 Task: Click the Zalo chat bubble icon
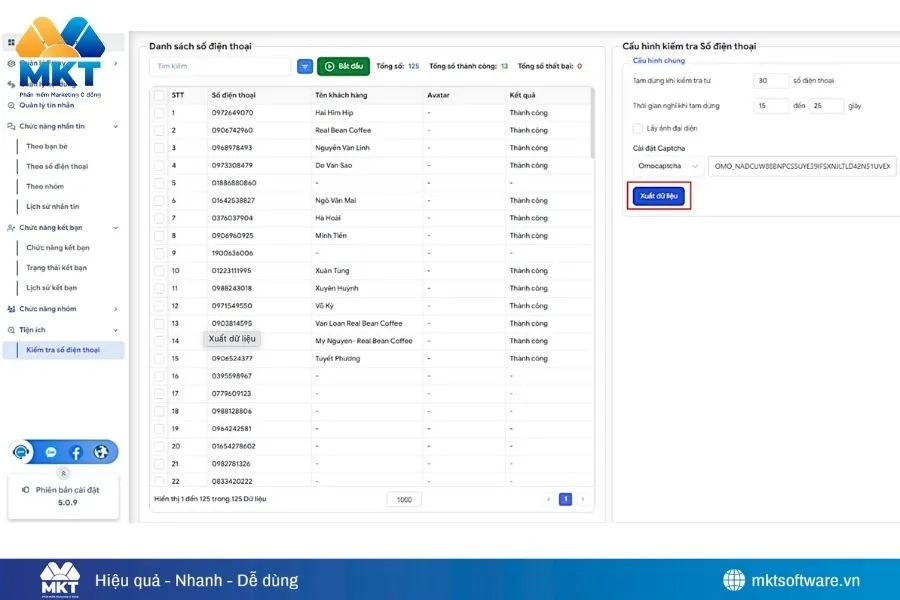pyautogui.click(x=50, y=452)
